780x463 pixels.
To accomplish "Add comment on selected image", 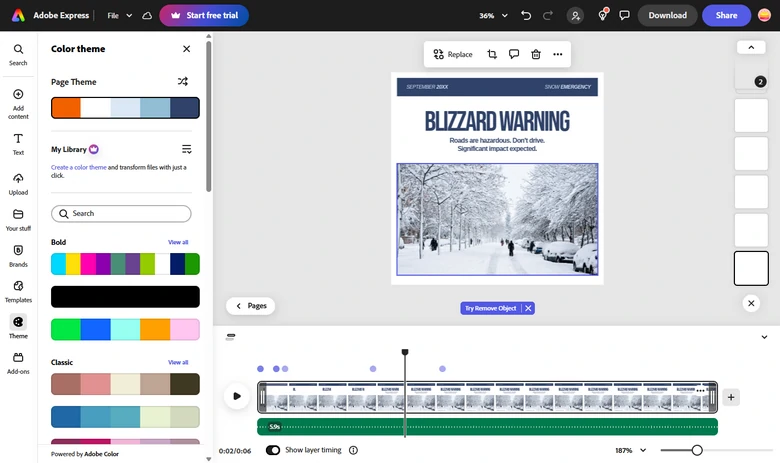I will pyautogui.click(x=514, y=54).
